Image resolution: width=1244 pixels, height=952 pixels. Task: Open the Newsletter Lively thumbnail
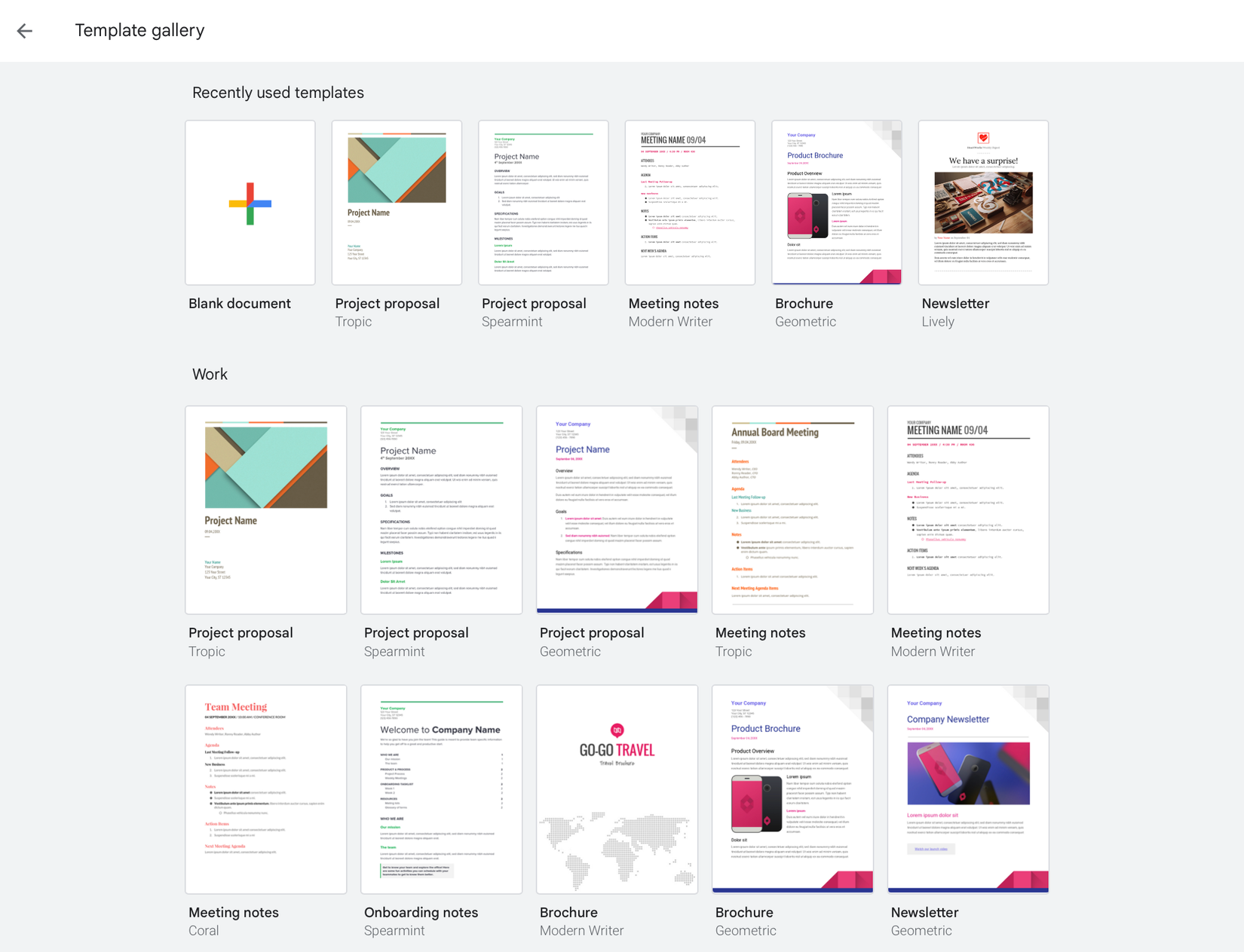[x=983, y=203]
